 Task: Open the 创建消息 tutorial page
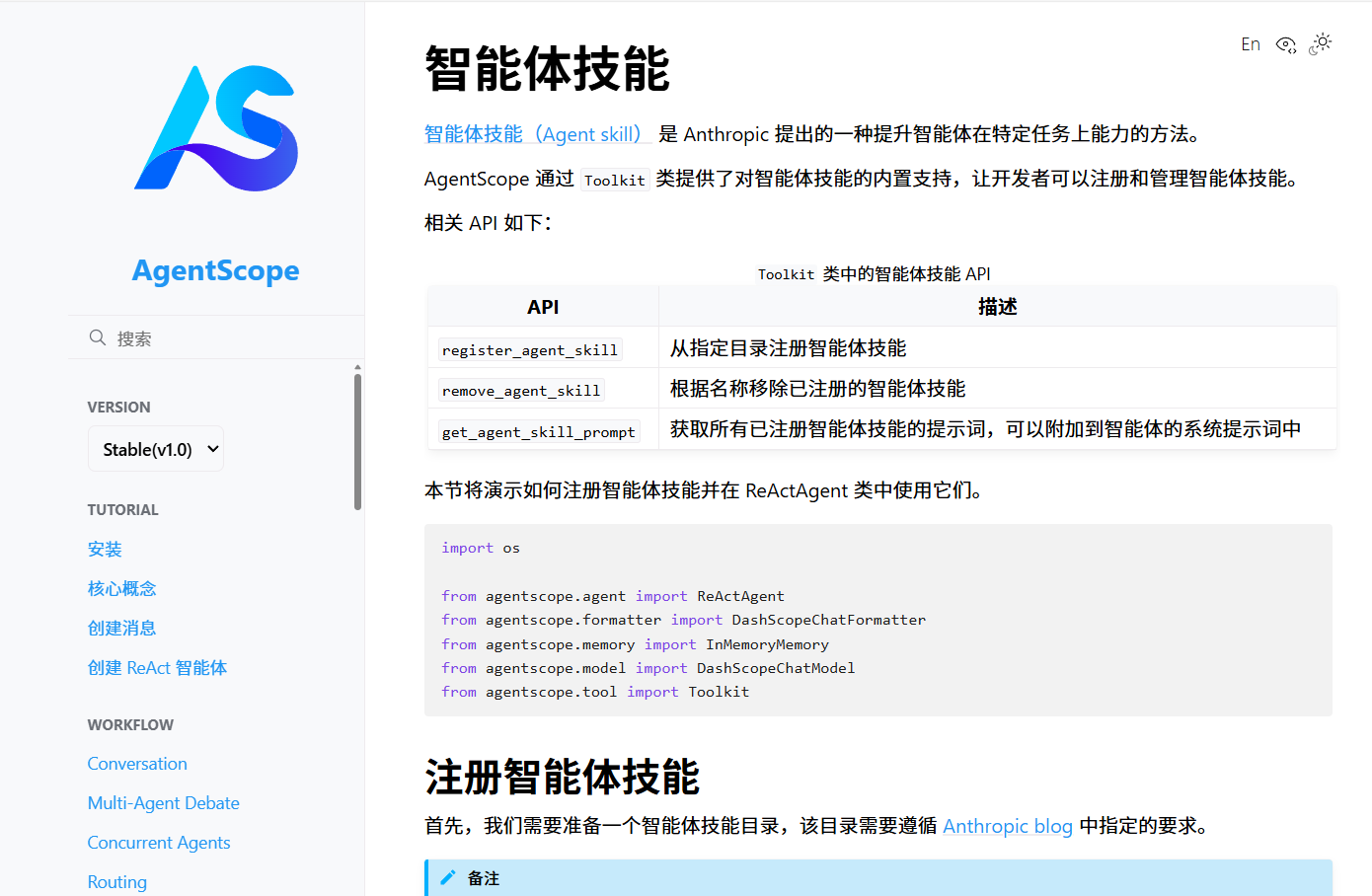point(122,629)
